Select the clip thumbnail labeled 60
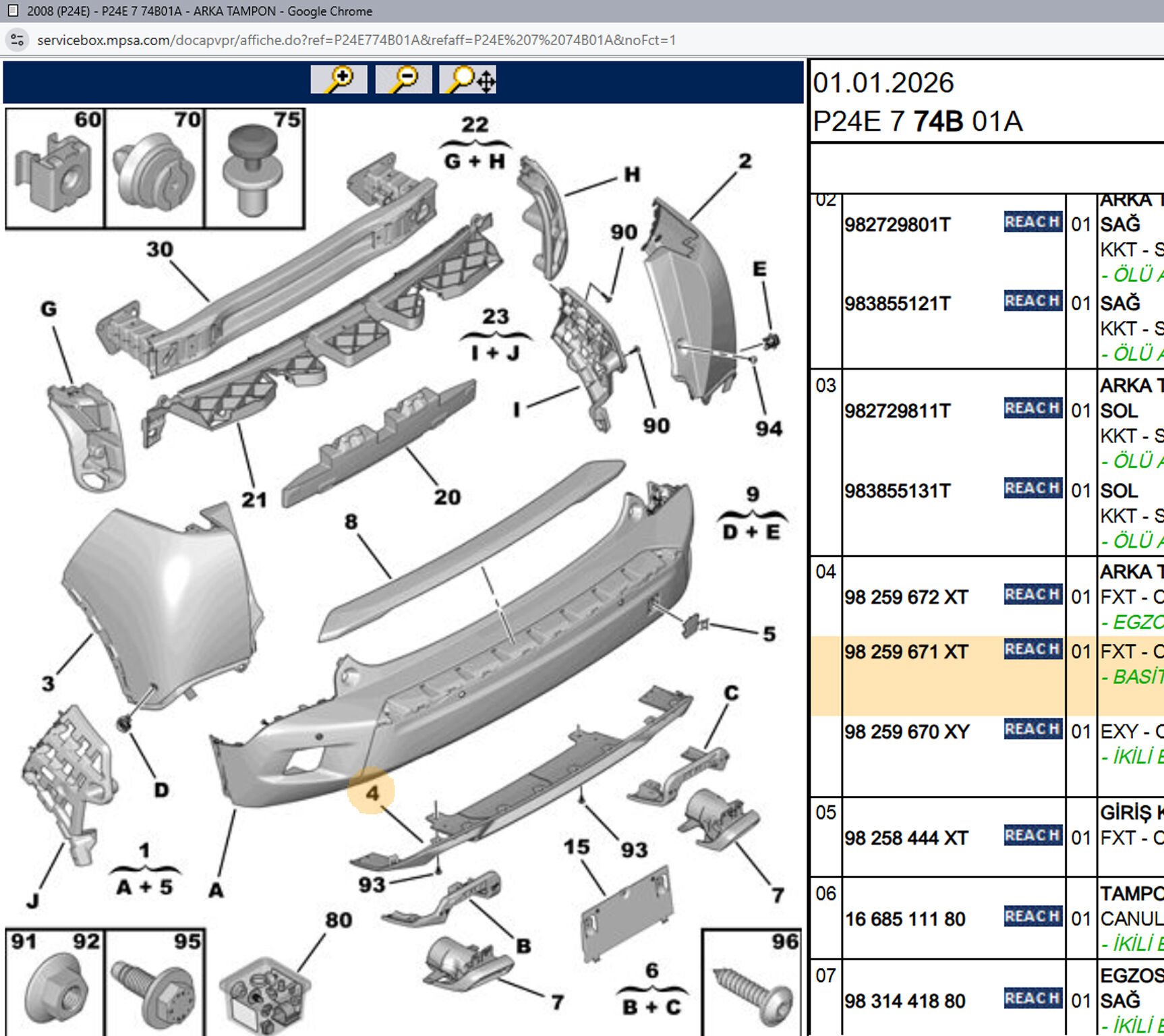Image resolution: width=1164 pixels, height=1036 pixels. click(x=55, y=169)
